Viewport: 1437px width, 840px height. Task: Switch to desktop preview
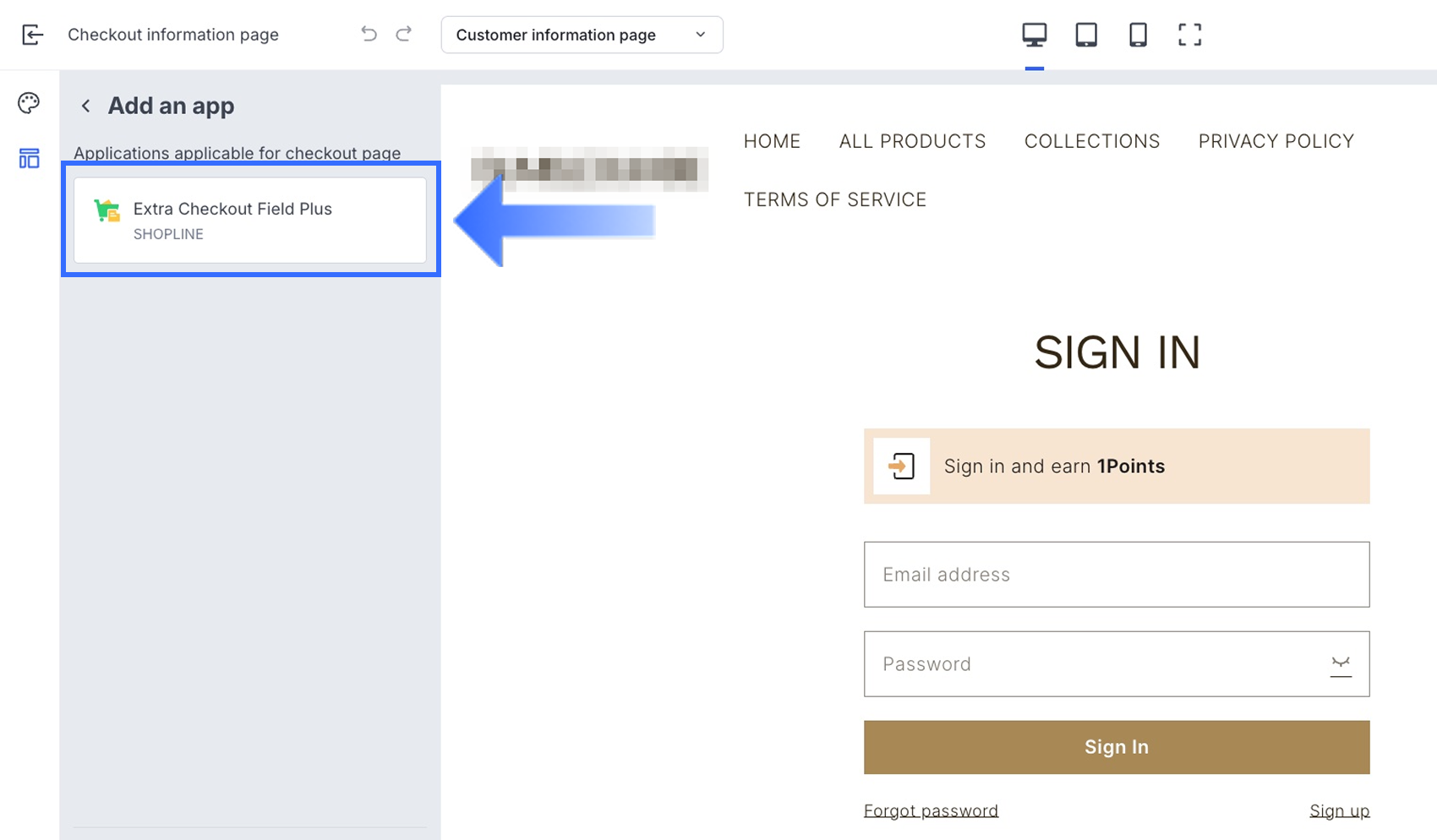coord(1034,35)
